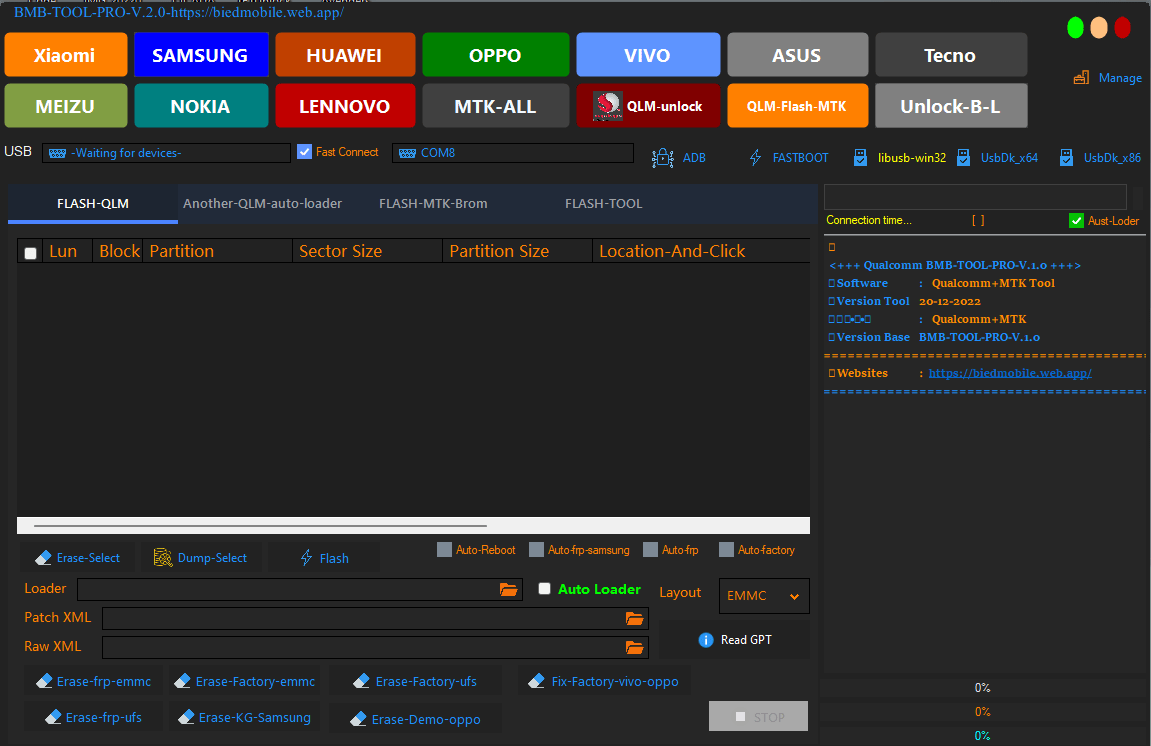The image size is (1151, 746).
Task: Select the SAMSUNG brand button
Action: click(201, 54)
